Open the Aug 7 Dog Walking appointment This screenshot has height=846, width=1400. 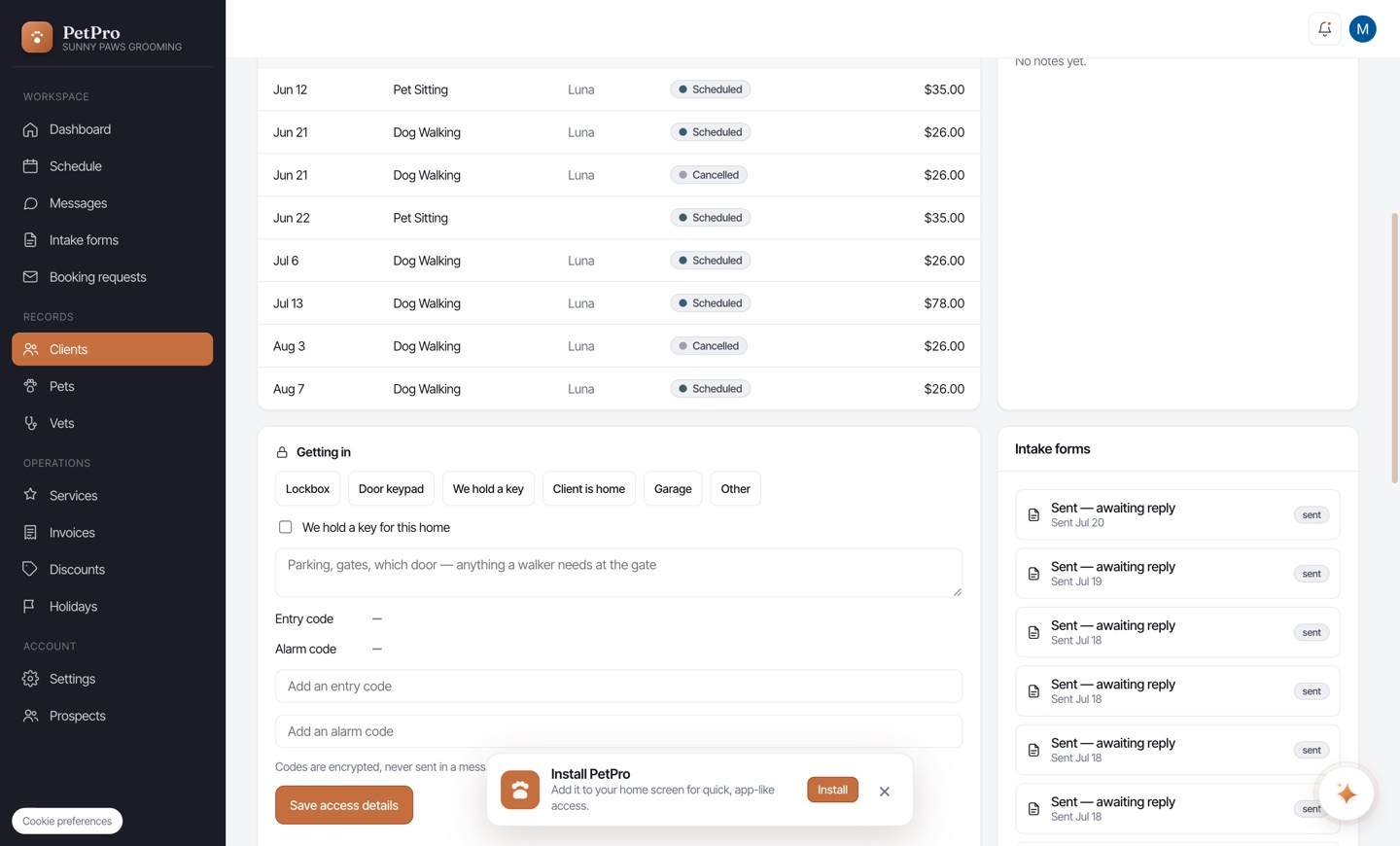(x=618, y=389)
